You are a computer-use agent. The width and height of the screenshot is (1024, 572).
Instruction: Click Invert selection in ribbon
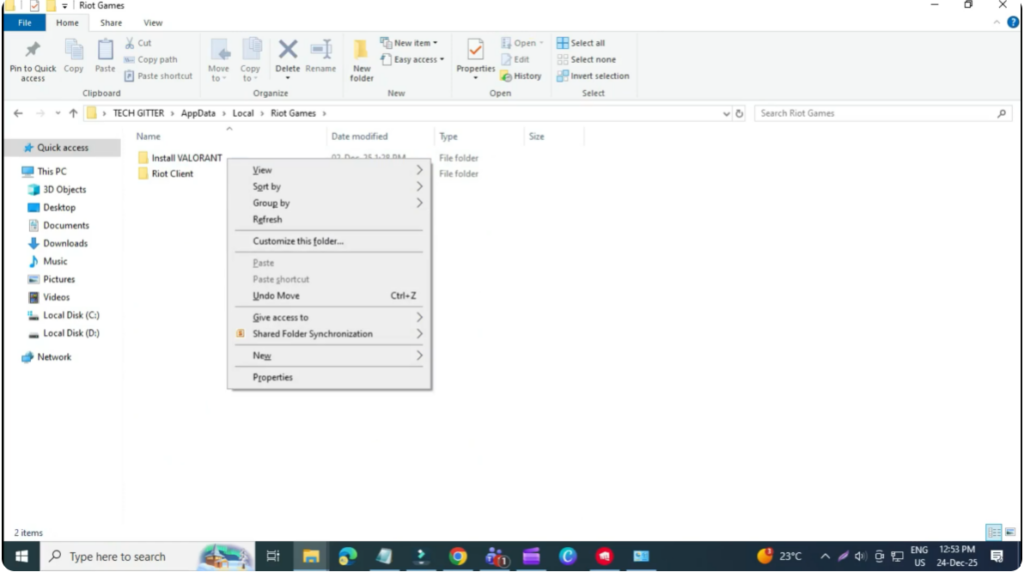593,76
